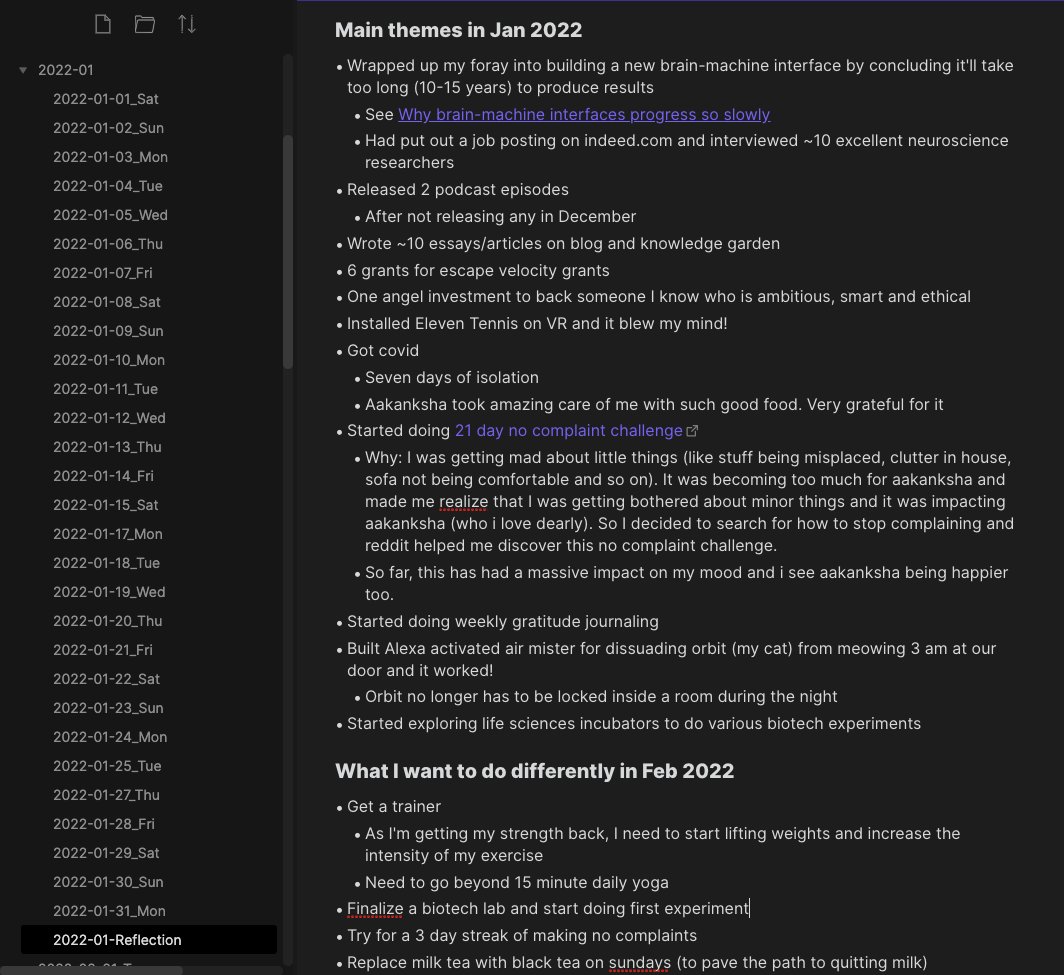Open note 2022-01-28_Fri
Image resolution: width=1064 pixels, height=975 pixels.
pyautogui.click(x=104, y=824)
